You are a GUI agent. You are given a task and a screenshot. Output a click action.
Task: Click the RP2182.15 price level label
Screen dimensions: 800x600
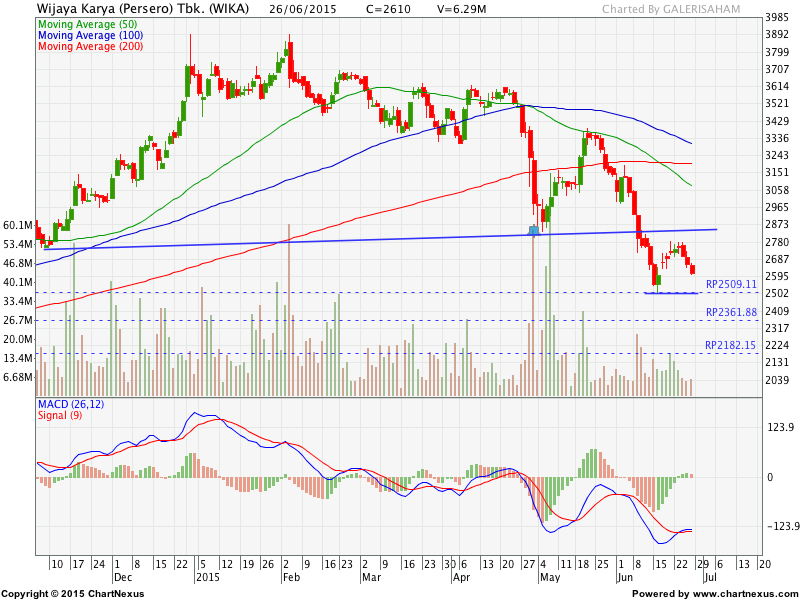pos(731,345)
